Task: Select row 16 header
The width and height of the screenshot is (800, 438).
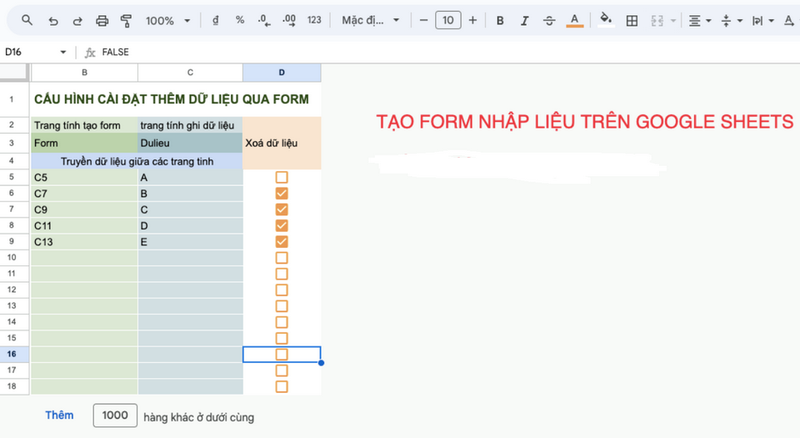Action: 12,354
